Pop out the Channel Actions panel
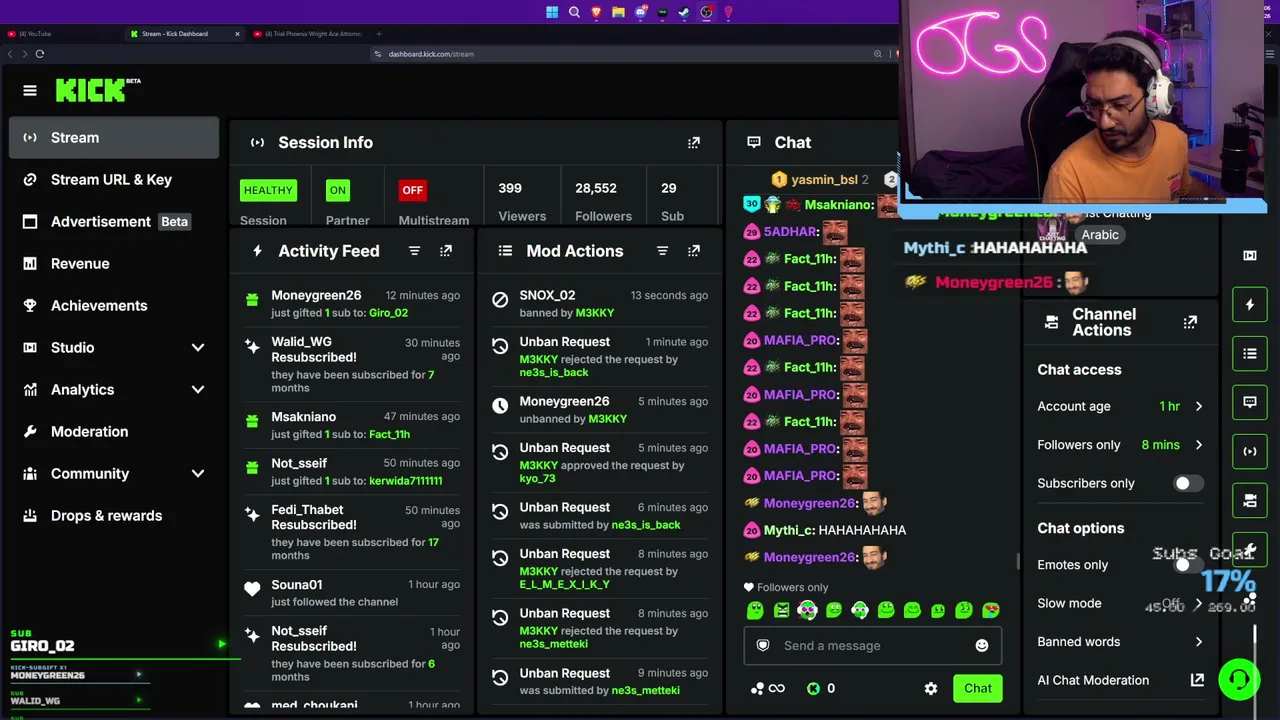This screenshot has width=1280, height=720. tap(1190, 322)
